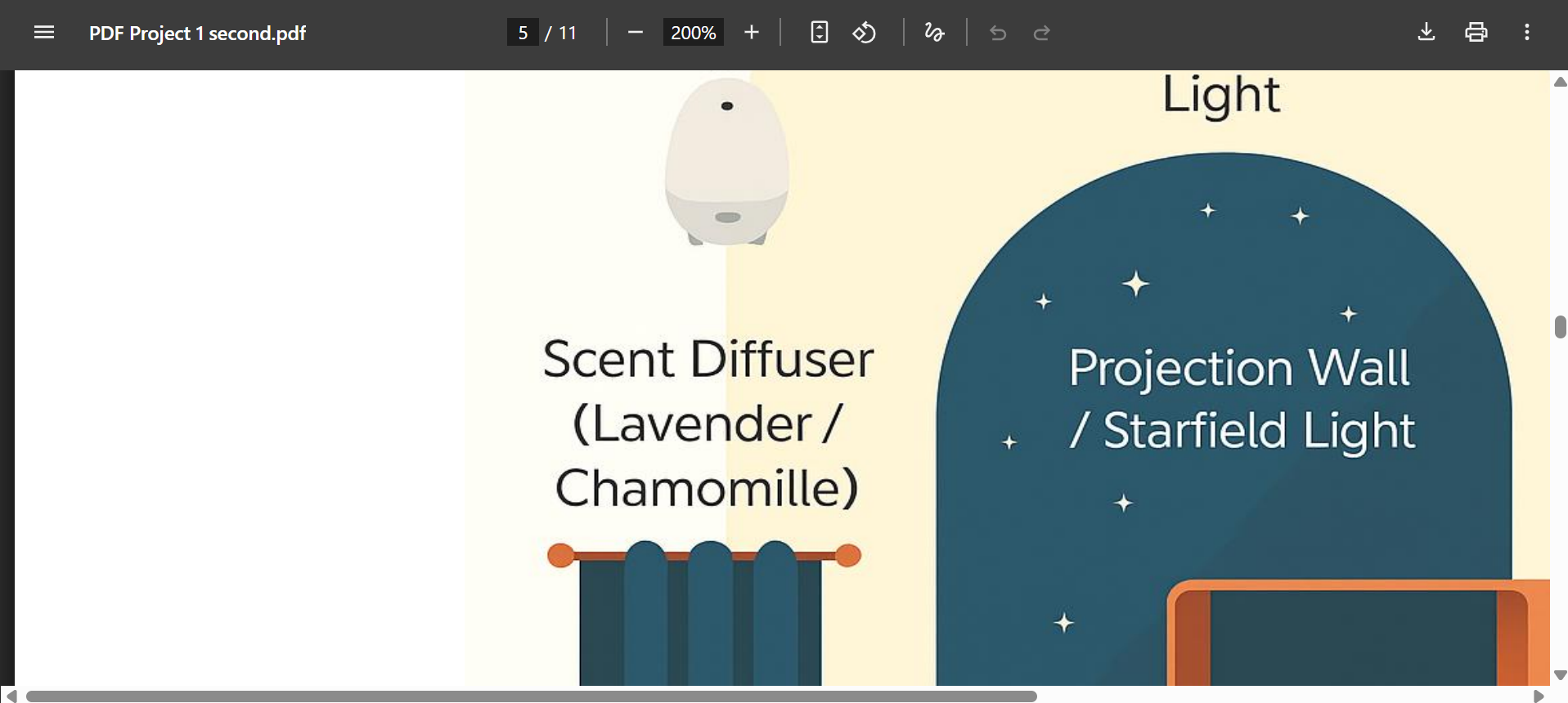
Task: Click the vertical scrollbar thumb
Action: click(1560, 327)
